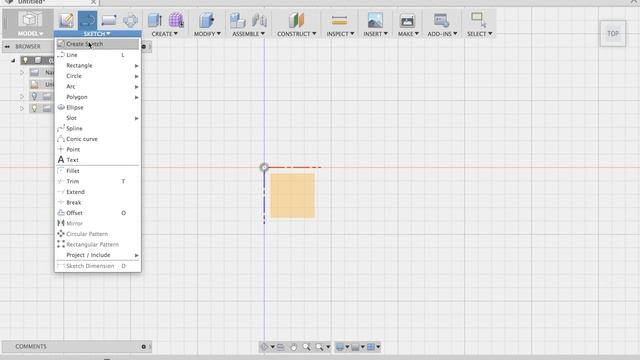Click the Browser panel options dot
The height and width of the screenshot is (360, 640).
click(x=144, y=47)
